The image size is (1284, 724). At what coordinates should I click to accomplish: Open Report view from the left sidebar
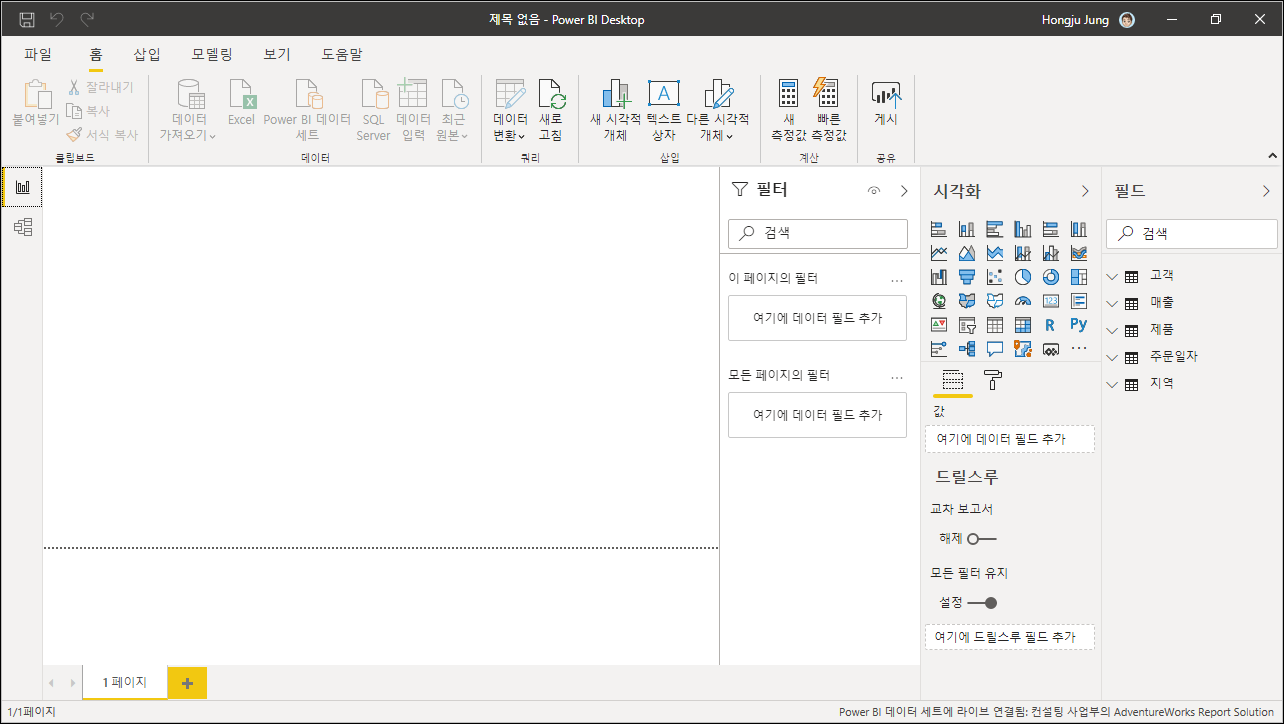tap(22, 187)
